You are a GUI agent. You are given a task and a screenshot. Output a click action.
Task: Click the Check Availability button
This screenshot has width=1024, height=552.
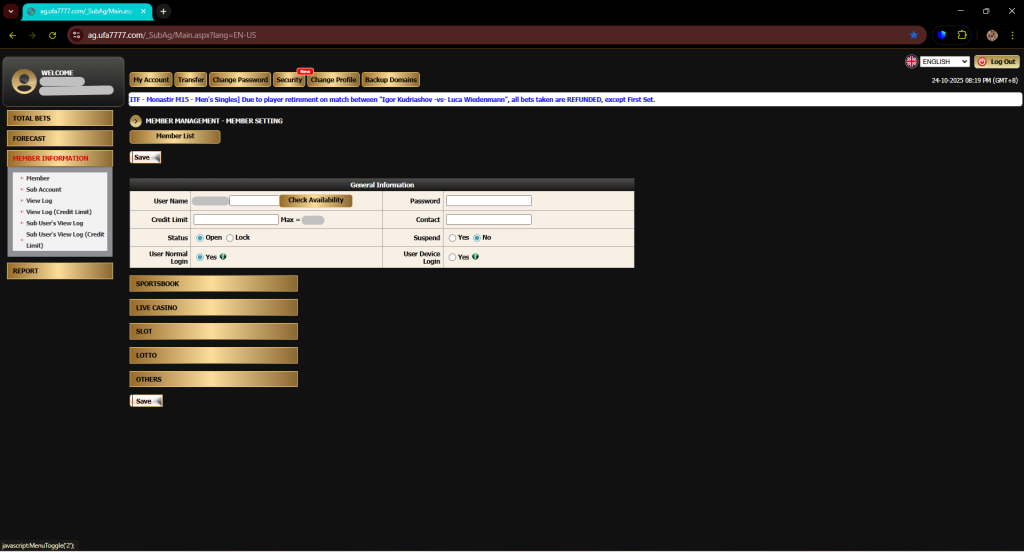tap(315, 200)
